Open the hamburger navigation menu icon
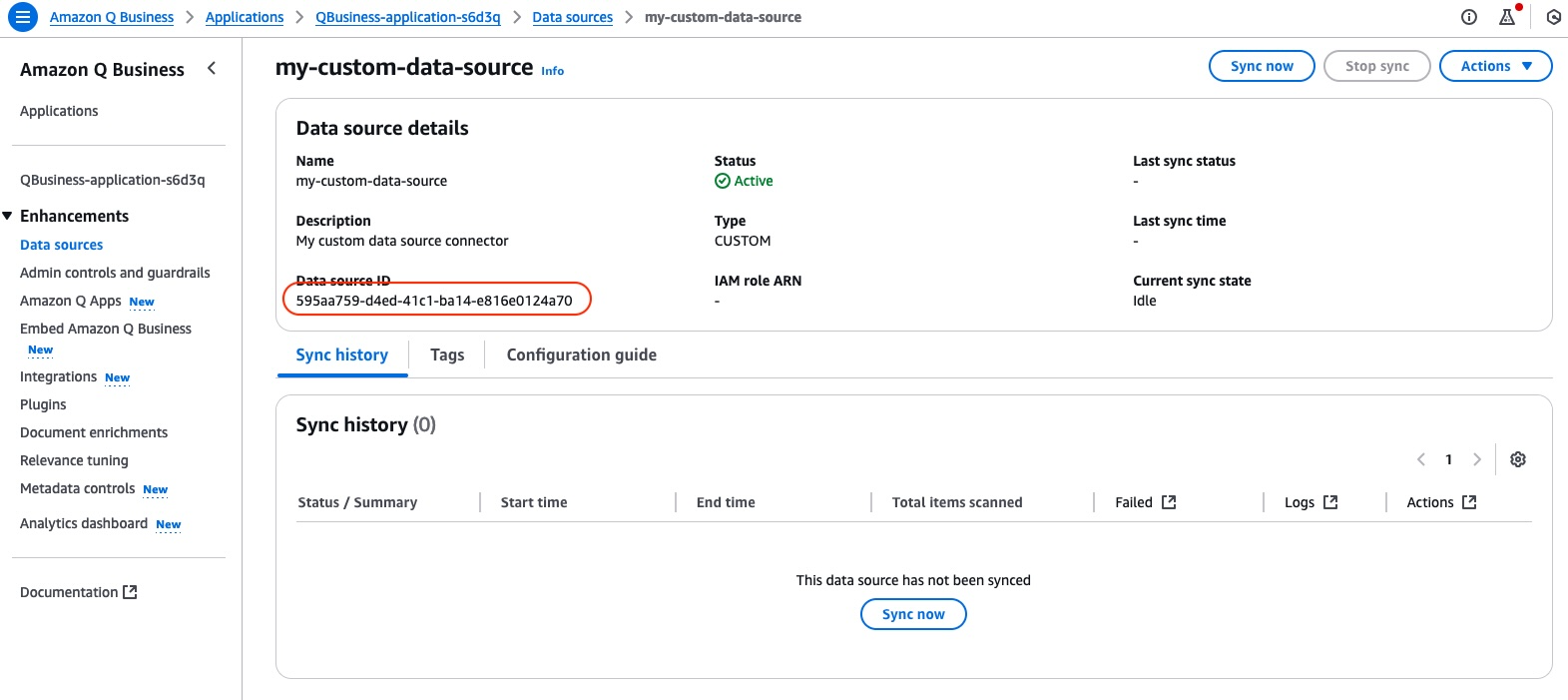1568x700 pixels. [x=22, y=17]
